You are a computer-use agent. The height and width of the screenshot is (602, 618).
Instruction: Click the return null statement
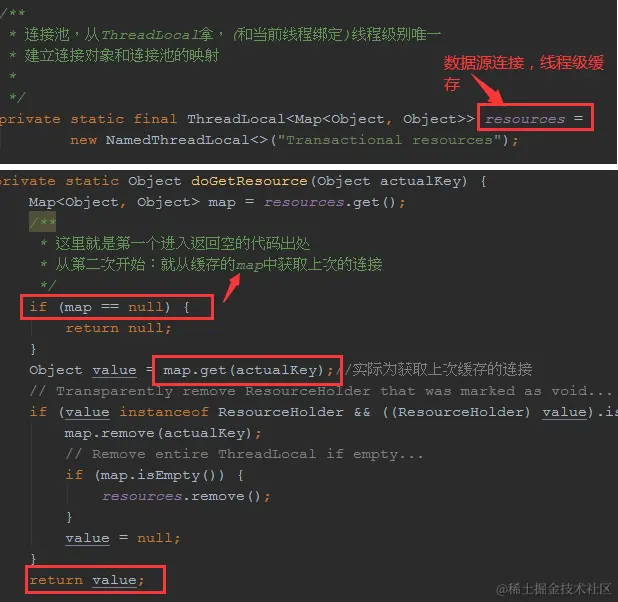pyautogui.click(x=118, y=328)
